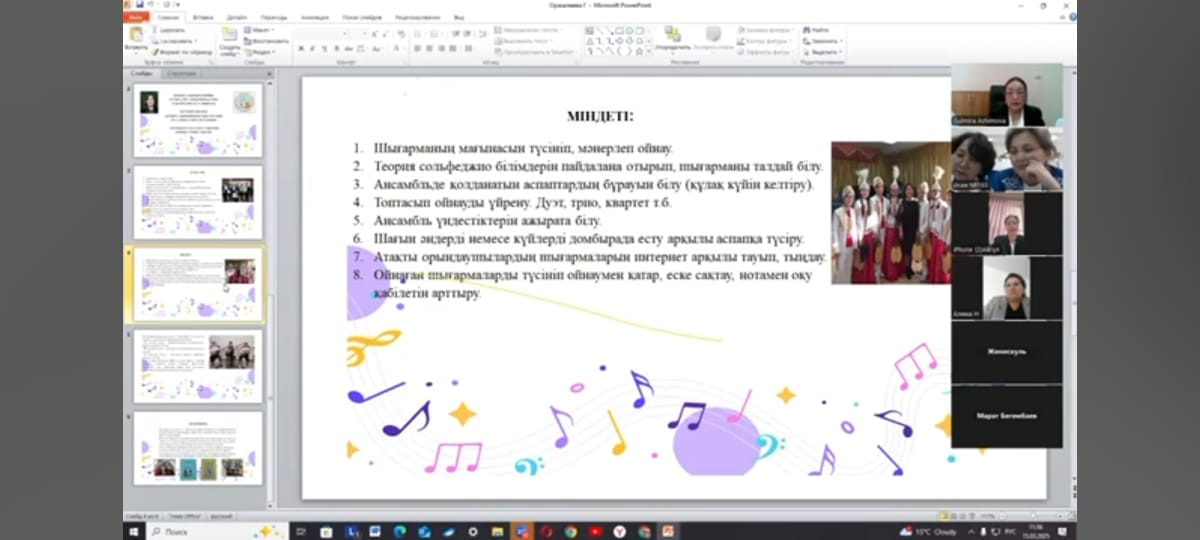Expand the Select (Выделить) dropdown
Screen dimensions: 1200x540
[x=825, y=52]
